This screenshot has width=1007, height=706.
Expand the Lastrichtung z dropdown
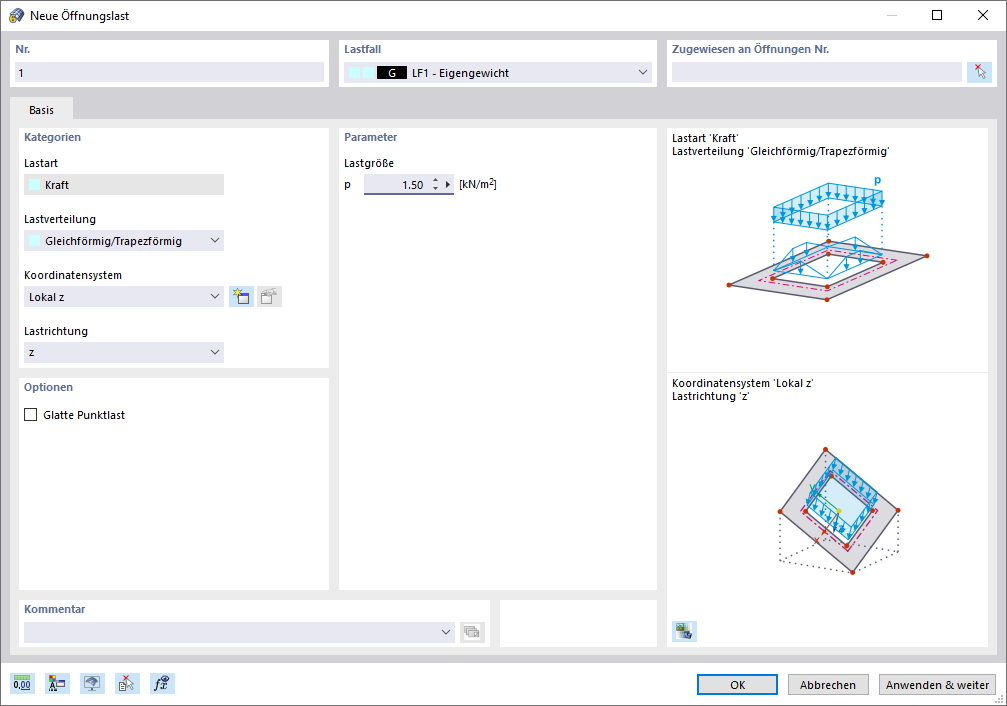click(x=124, y=353)
